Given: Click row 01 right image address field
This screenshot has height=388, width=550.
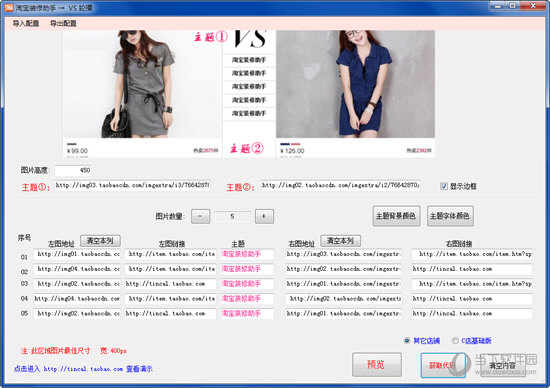Looking at the screenshot, I should click(343, 254).
